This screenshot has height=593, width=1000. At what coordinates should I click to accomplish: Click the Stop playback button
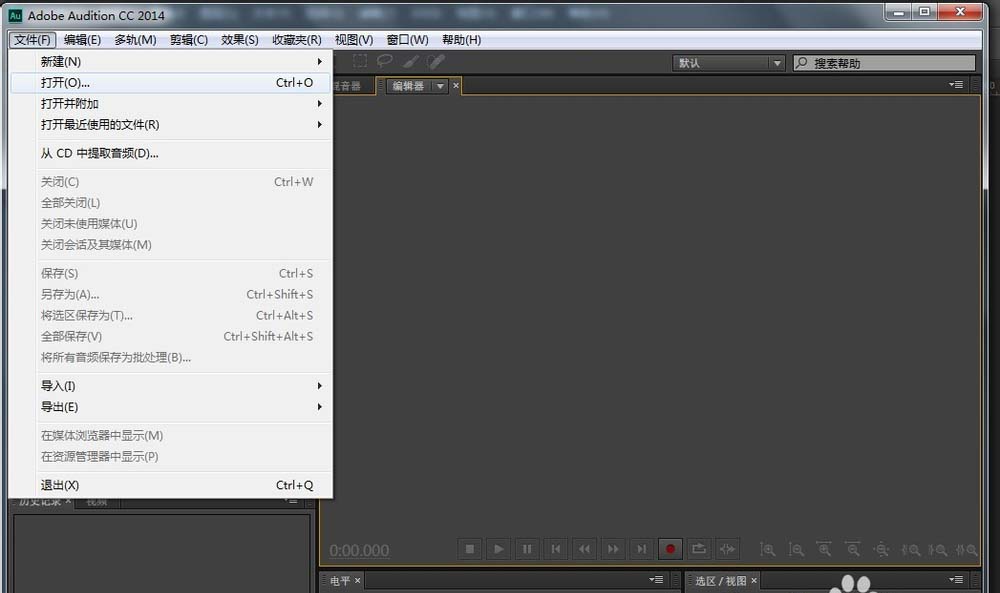coord(470,549)
